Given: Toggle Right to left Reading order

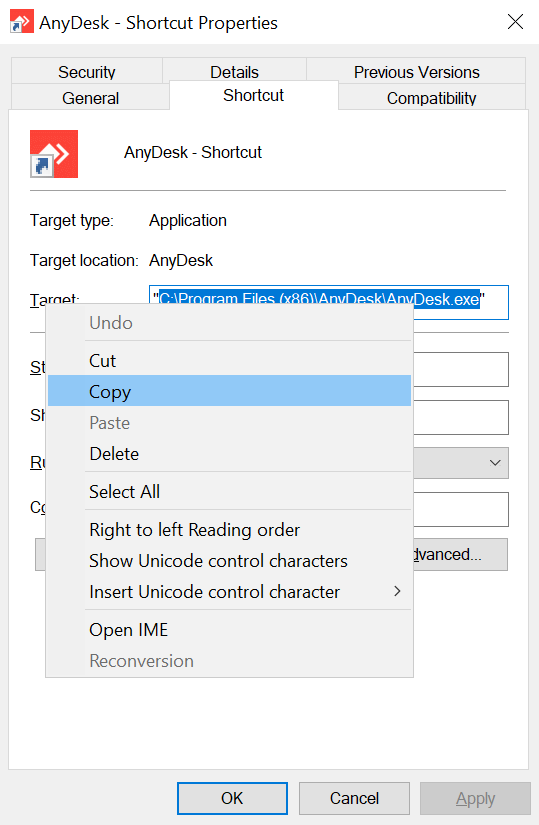Looking at the screenshot, I should [x=229, y=529].
